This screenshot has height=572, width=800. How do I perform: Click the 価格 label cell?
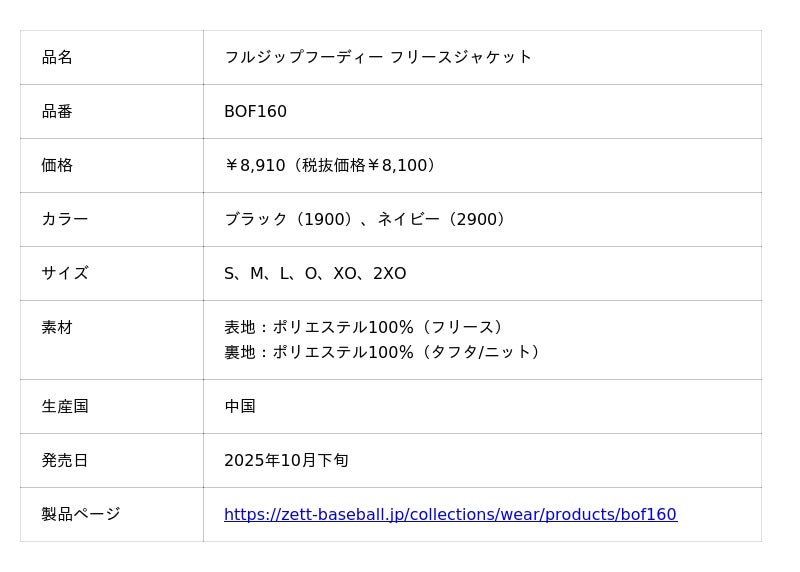pyautogui.click(x=57, y=165)
